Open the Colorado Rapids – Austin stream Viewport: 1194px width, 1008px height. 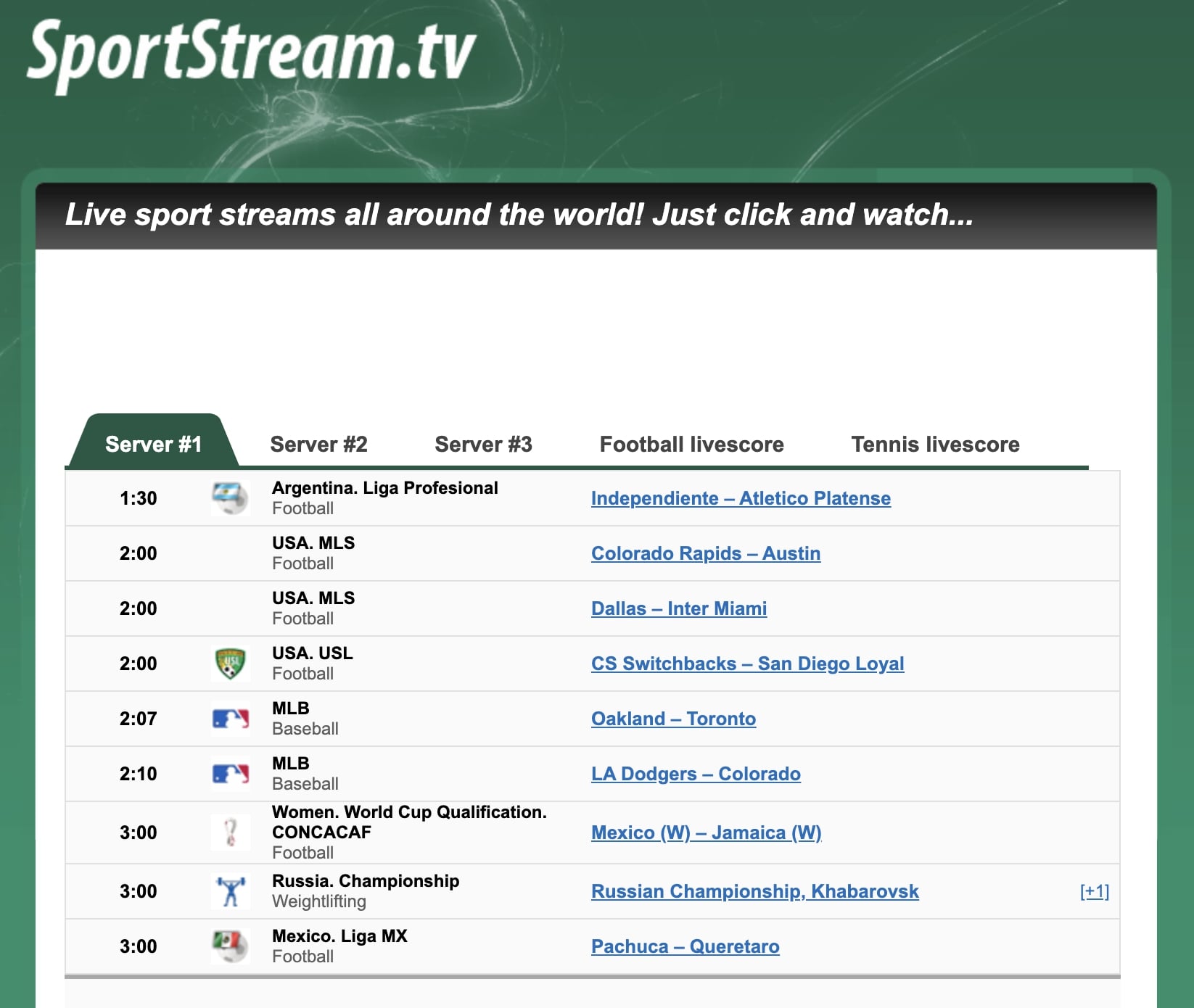click(706, 553)
